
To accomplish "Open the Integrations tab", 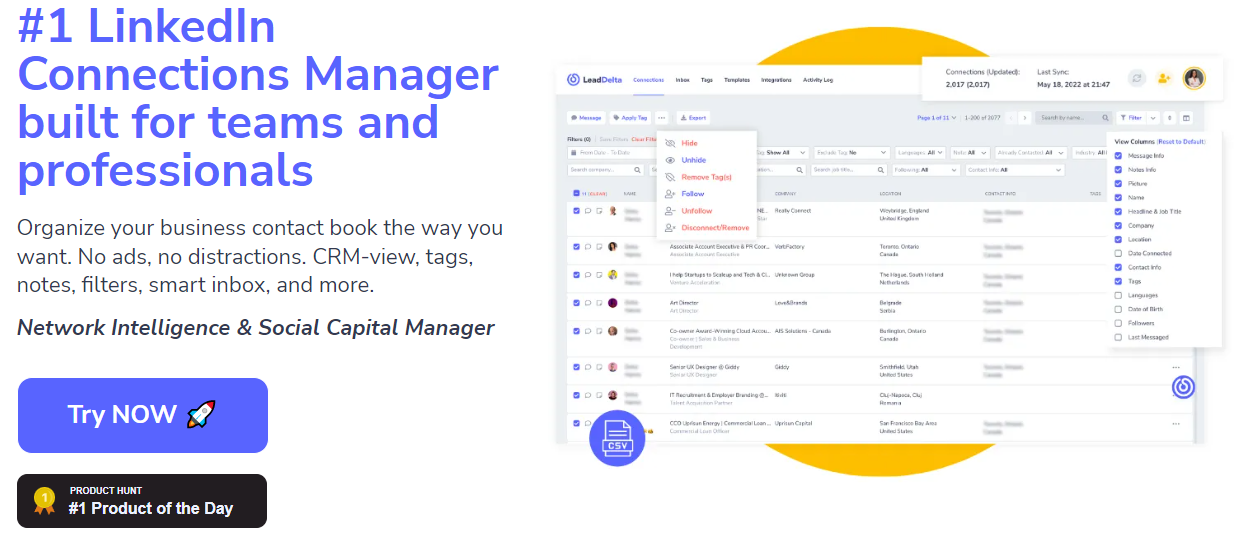I will [776, 80].
